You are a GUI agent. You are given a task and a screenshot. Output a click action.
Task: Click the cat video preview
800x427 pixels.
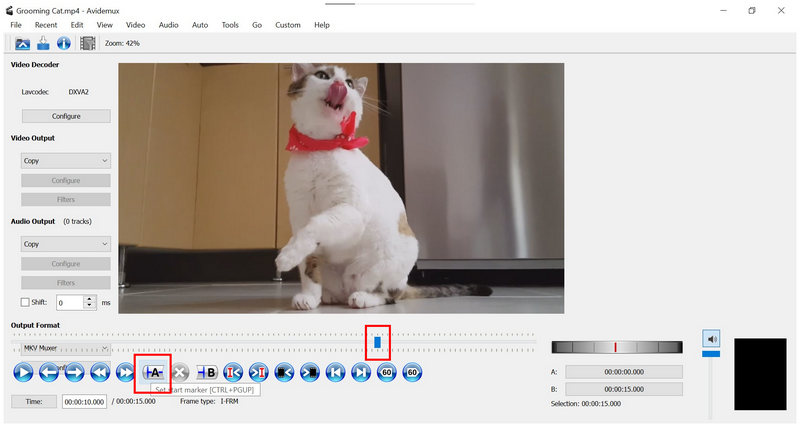tap(341, 188)
